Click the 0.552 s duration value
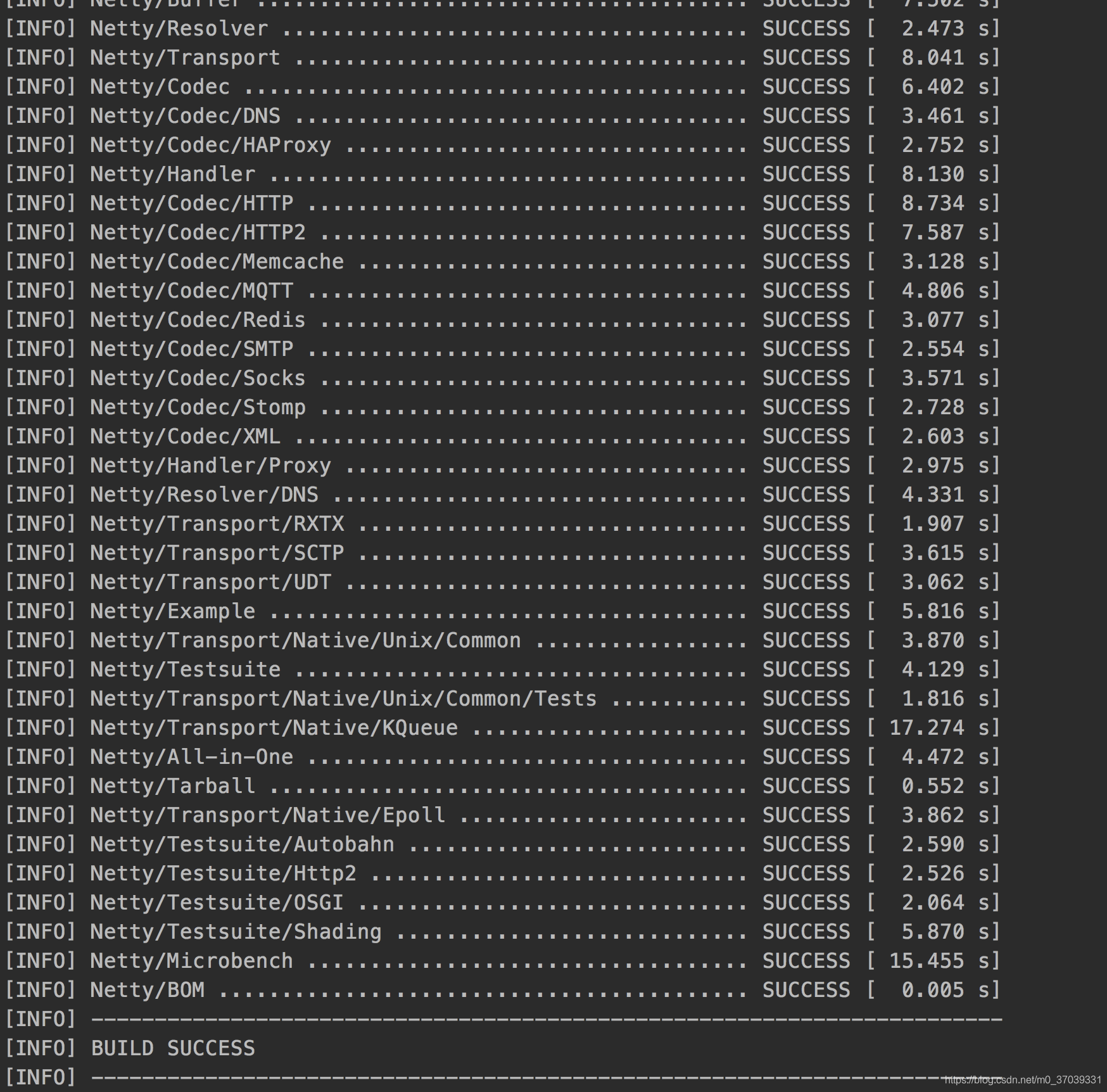Viewport: 1107px width, 1092px height. (946, 786)
